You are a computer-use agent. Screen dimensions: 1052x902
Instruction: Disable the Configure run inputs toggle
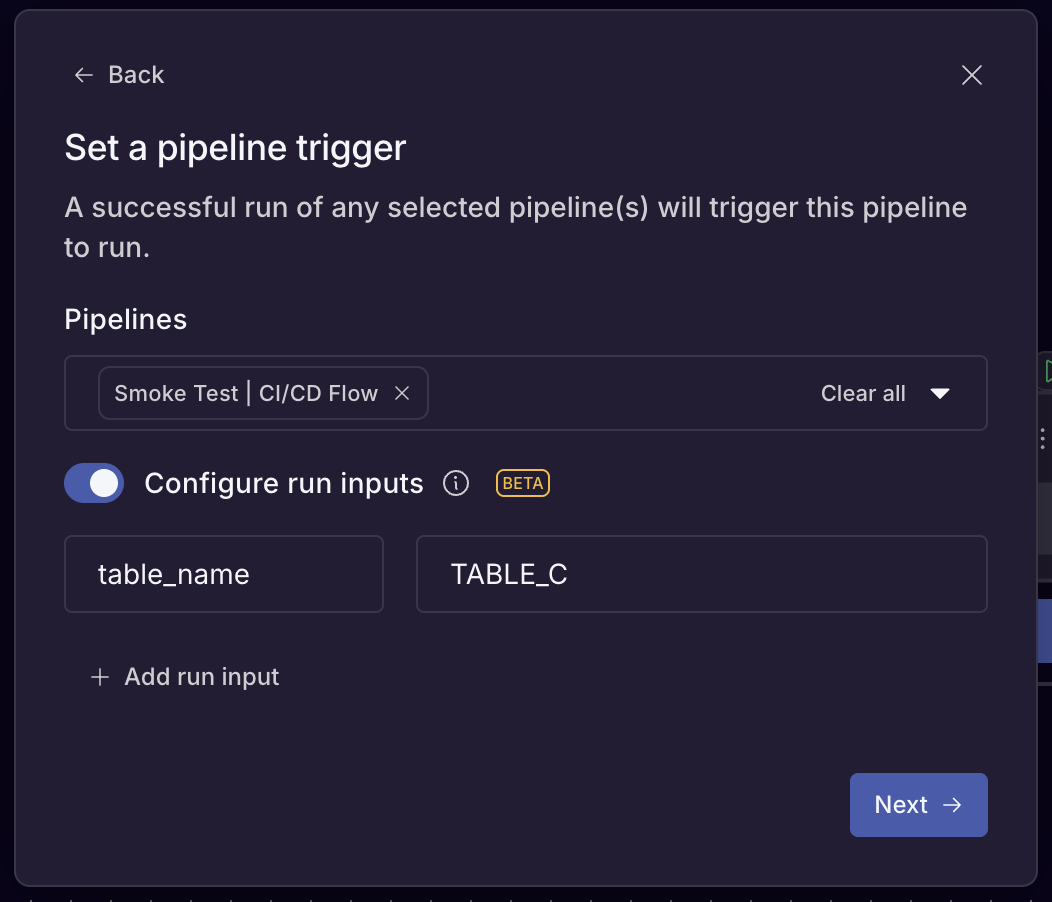point(93,483)
